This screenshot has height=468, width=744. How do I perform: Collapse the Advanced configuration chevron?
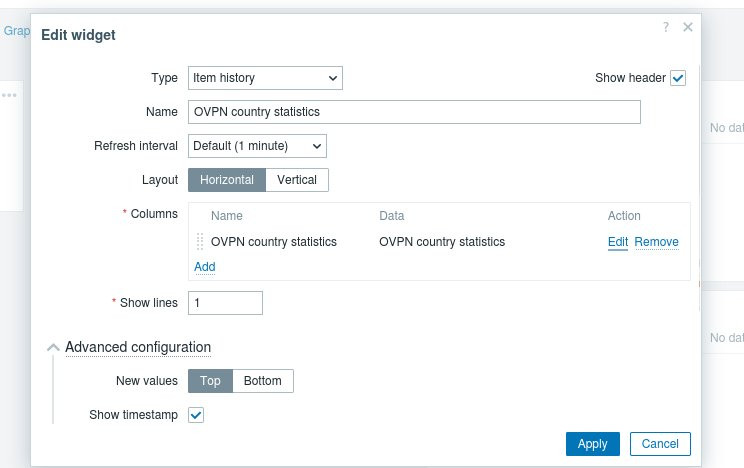54,347
